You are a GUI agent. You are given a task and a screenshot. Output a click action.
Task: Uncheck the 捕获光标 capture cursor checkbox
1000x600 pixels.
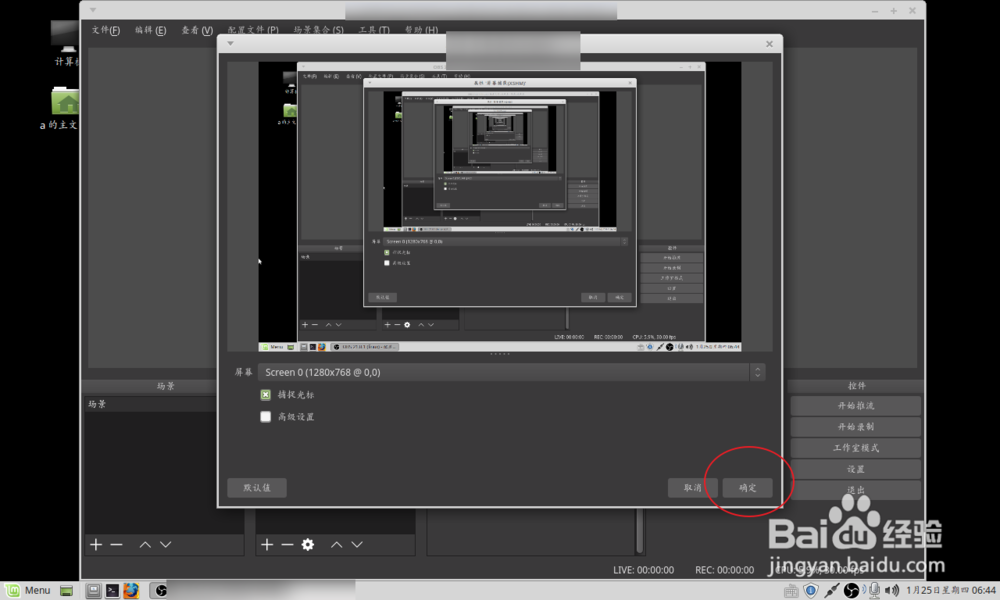click(x=265, y=394)
